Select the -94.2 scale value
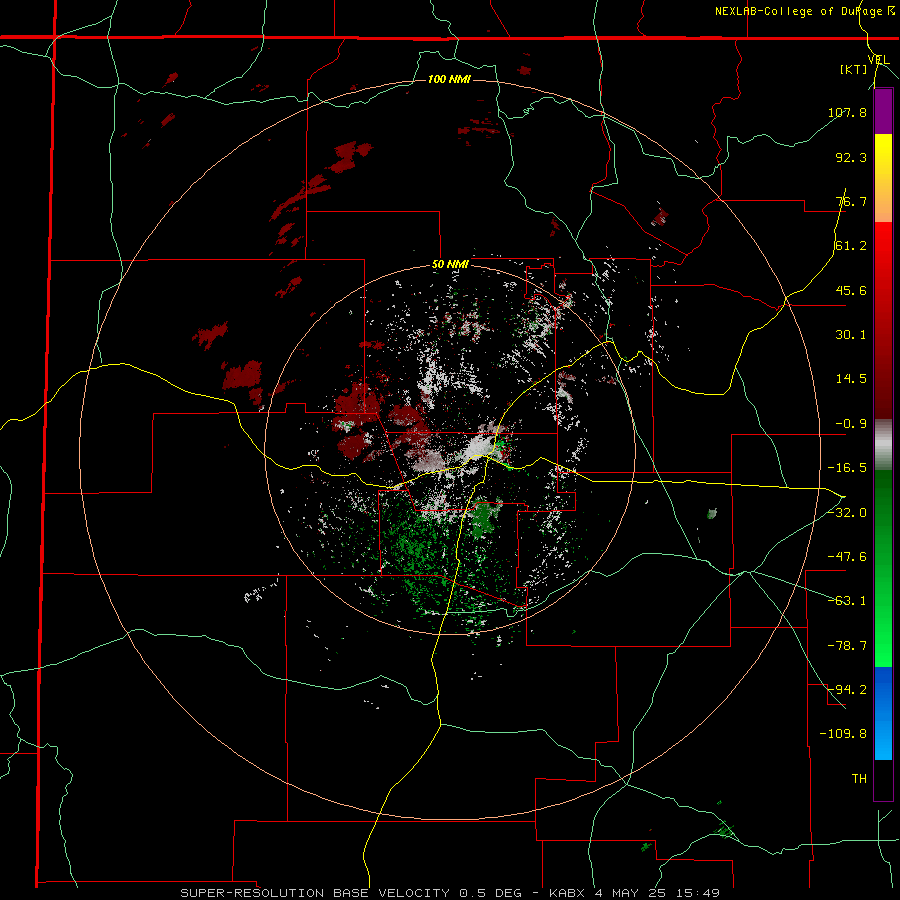This screenshot has height=900, width=900. coord(847,689)
